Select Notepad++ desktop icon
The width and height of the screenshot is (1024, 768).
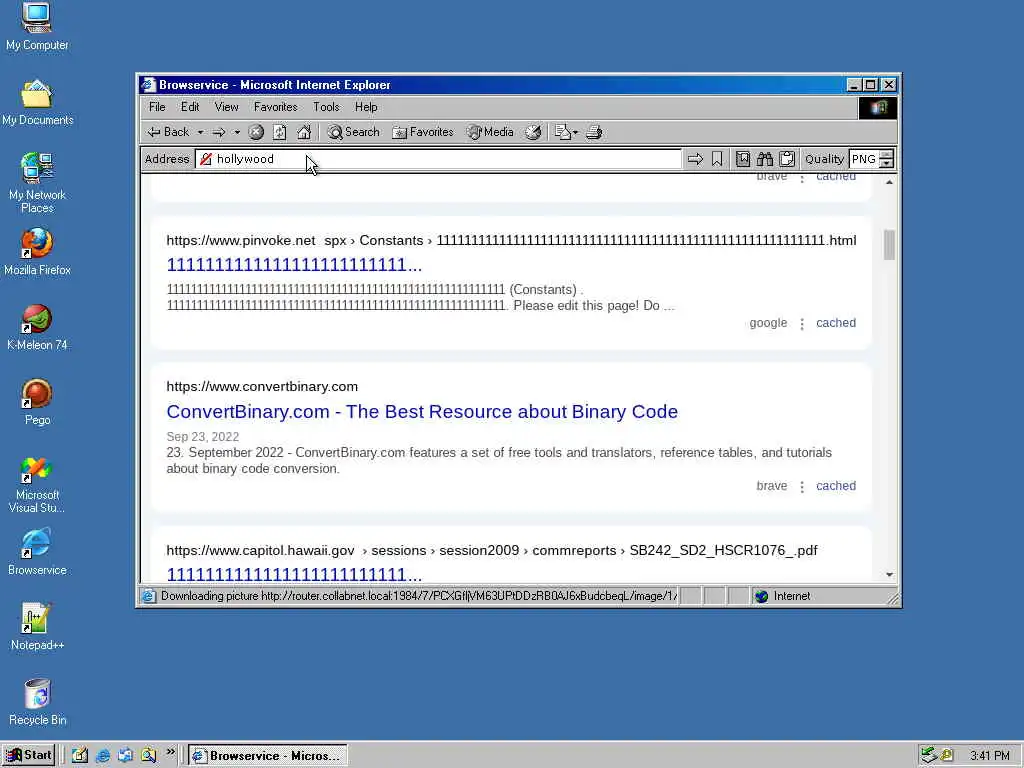click(x=37, y=627)
